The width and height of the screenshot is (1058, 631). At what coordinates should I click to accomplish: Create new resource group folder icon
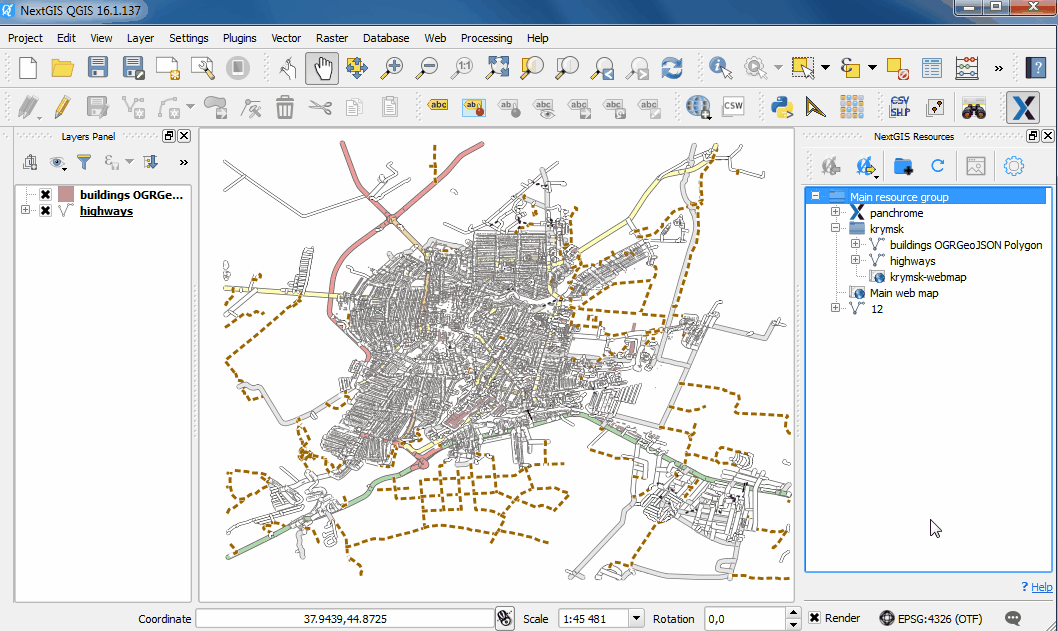903,166
